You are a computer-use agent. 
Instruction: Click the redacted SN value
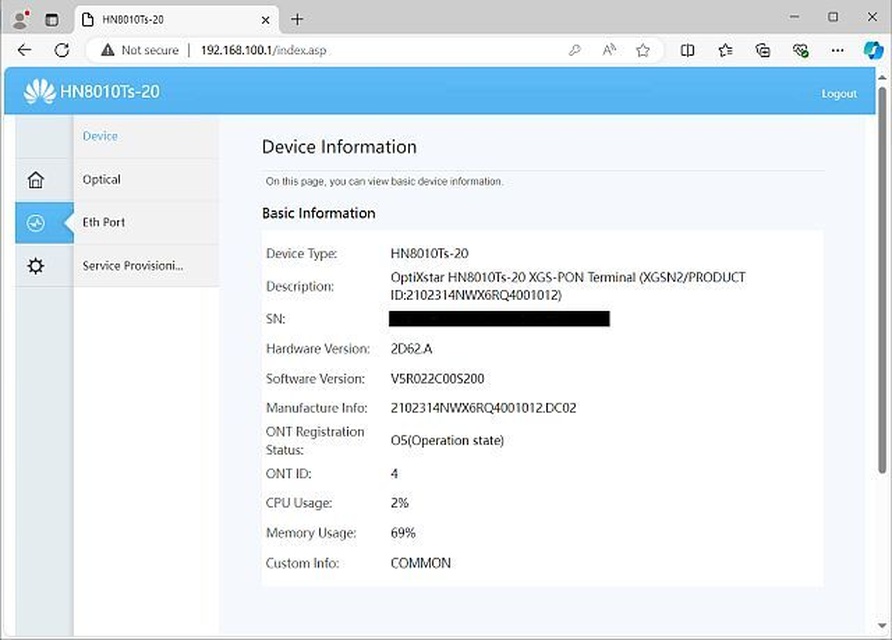pos(499,319)
